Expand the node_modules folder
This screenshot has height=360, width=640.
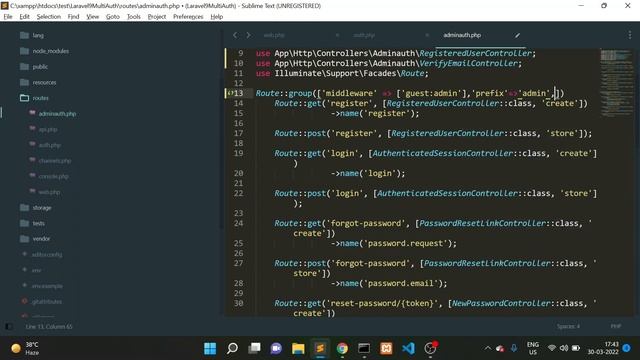tap(50, 51)
